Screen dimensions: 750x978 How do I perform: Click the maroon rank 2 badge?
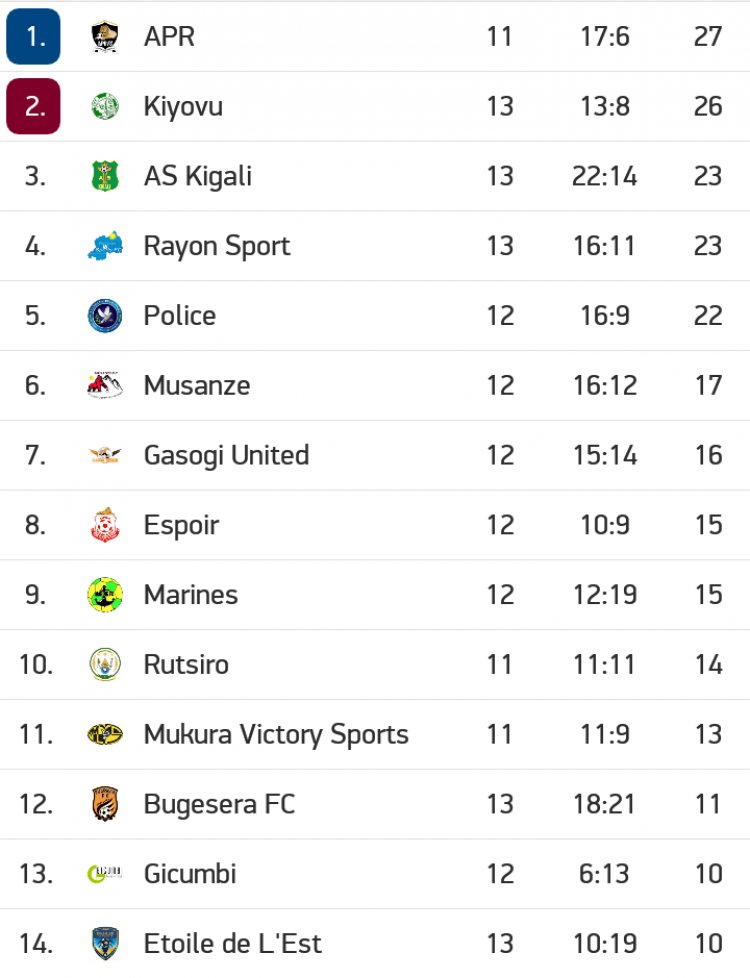[x=33, y=106]
